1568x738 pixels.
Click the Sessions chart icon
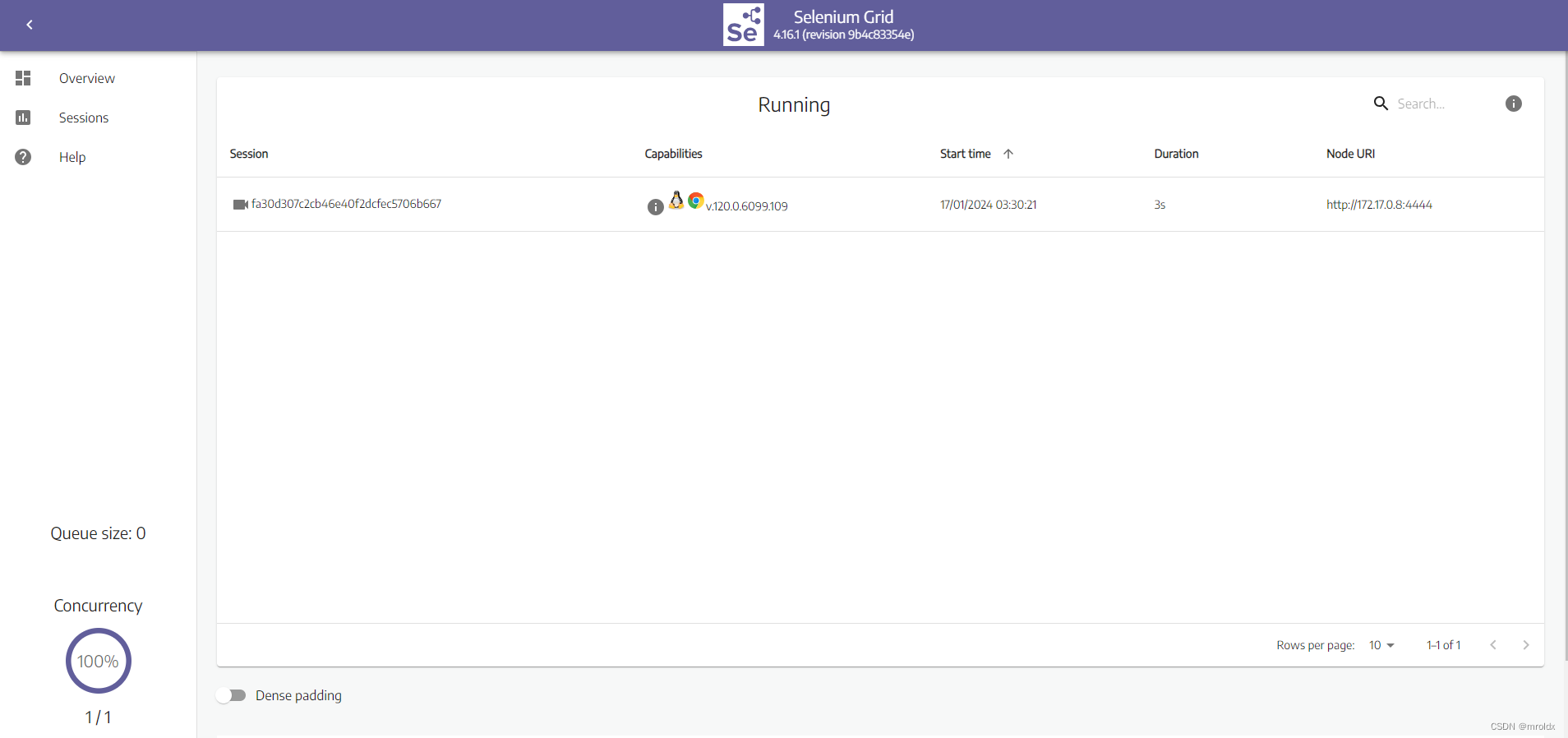pos(23,118)
